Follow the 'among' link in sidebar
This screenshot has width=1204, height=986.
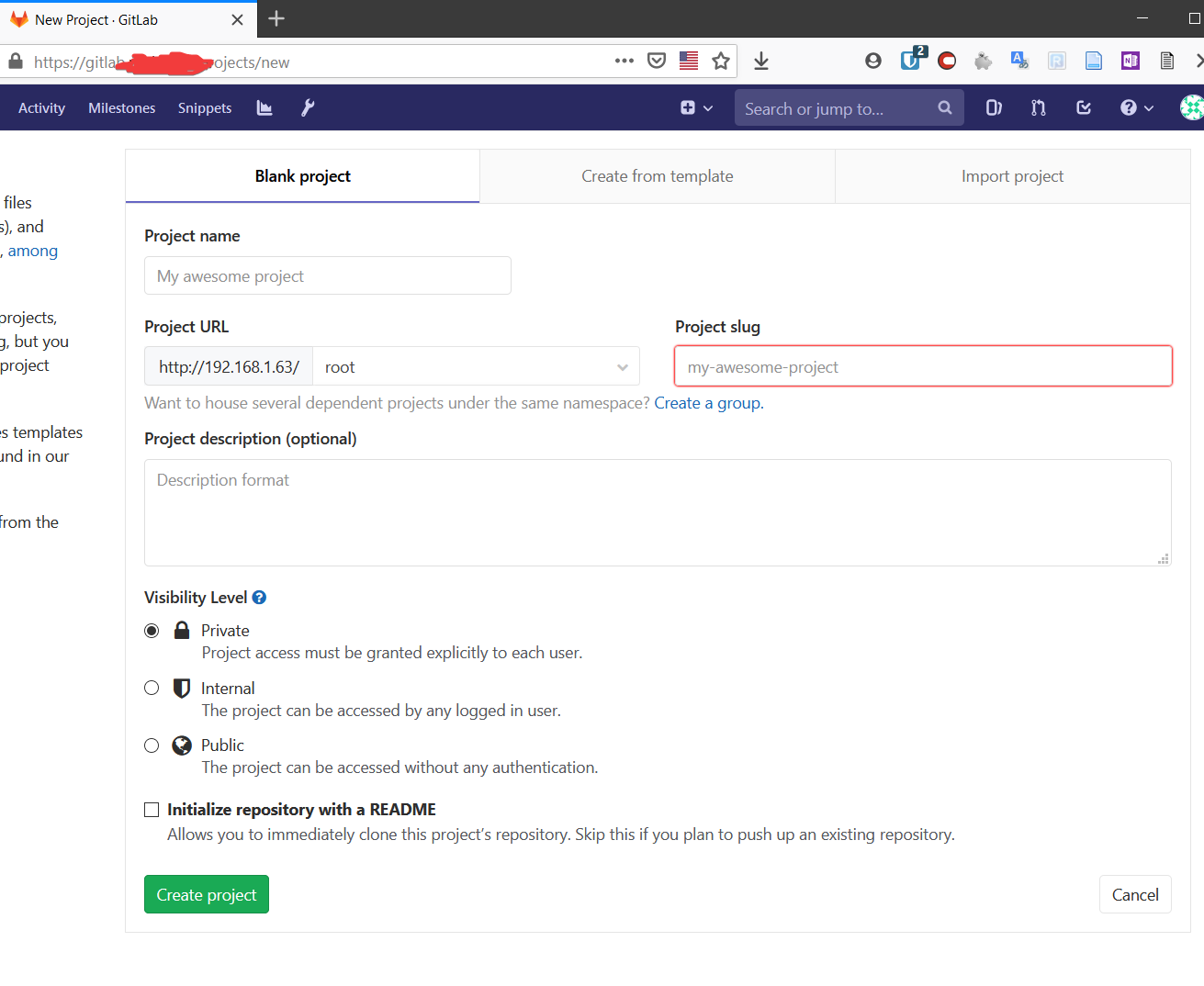(33, 251)
